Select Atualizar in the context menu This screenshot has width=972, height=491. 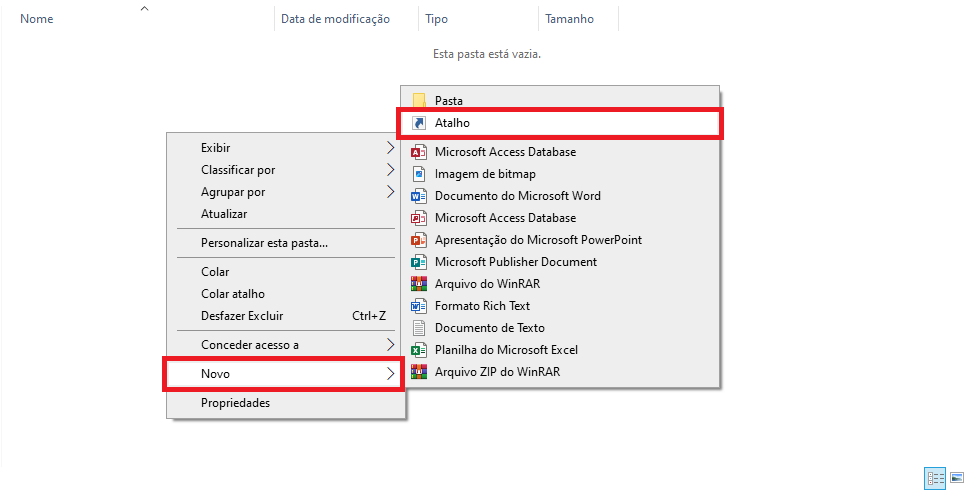(x=224, y=214)
